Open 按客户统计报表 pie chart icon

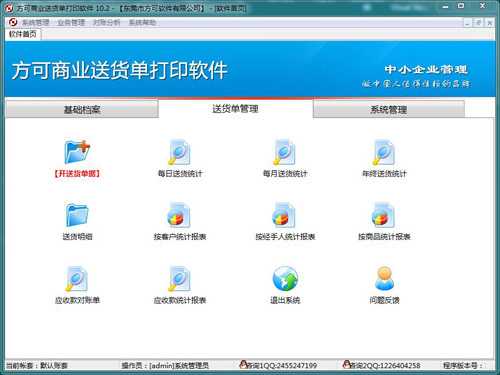179,215
